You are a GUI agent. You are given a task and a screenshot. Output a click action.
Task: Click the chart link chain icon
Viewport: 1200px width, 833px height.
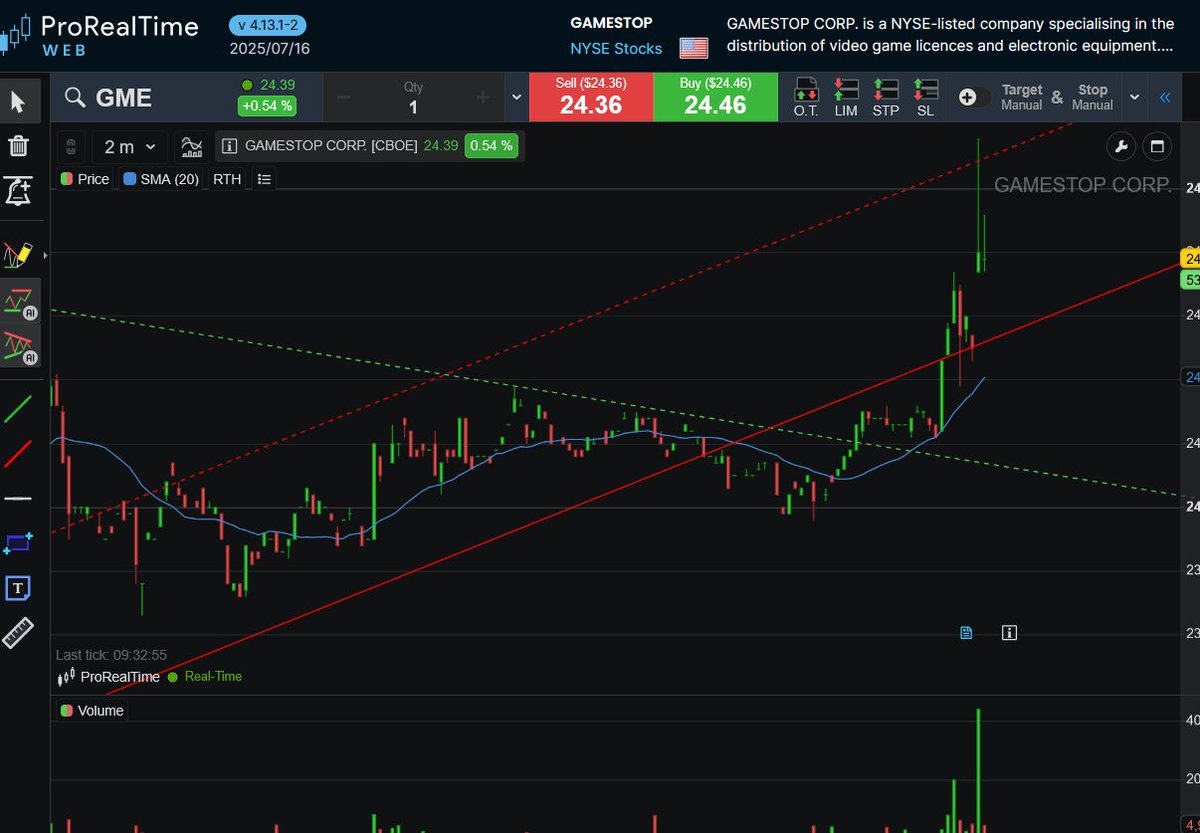click(70, 147)
